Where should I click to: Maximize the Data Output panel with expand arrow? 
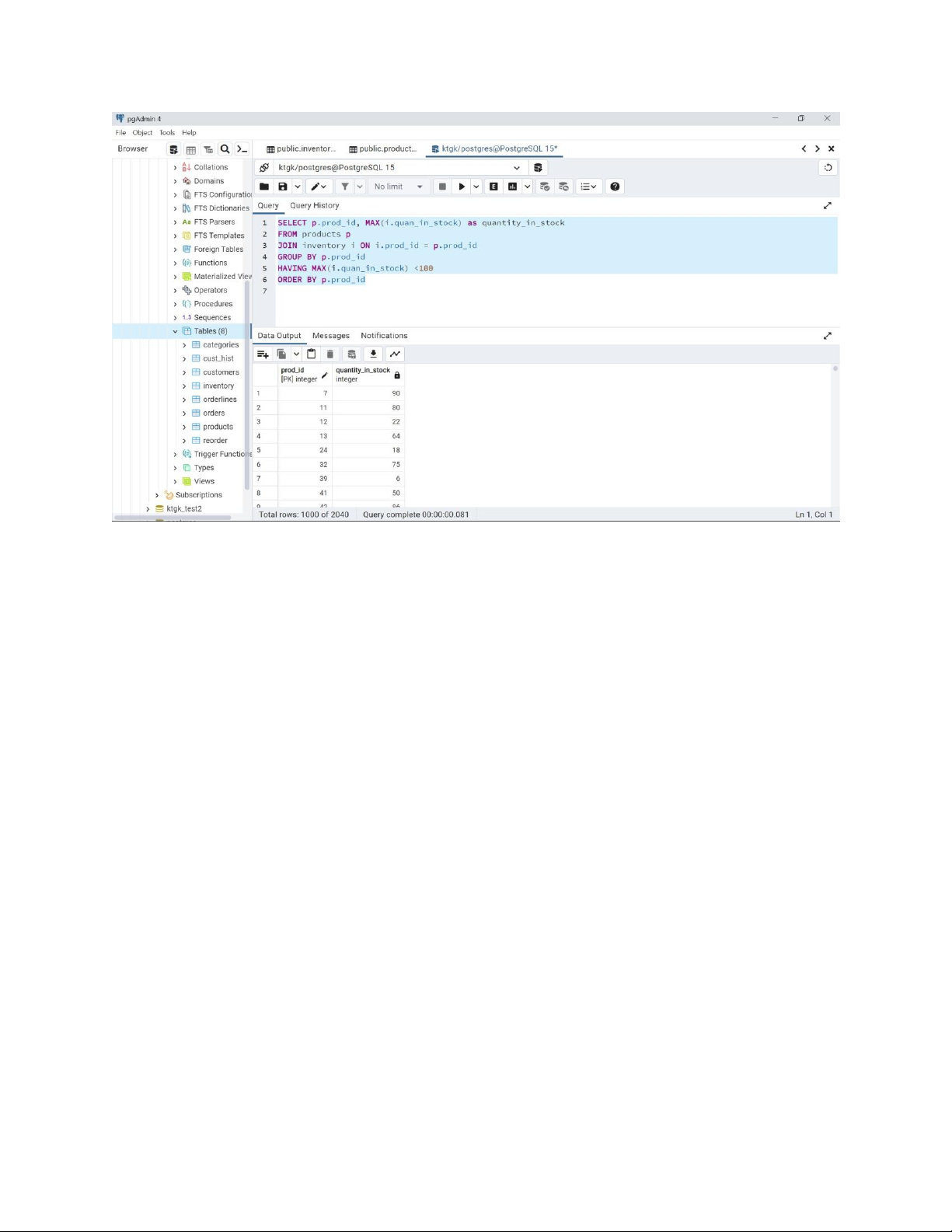point(828,336)
